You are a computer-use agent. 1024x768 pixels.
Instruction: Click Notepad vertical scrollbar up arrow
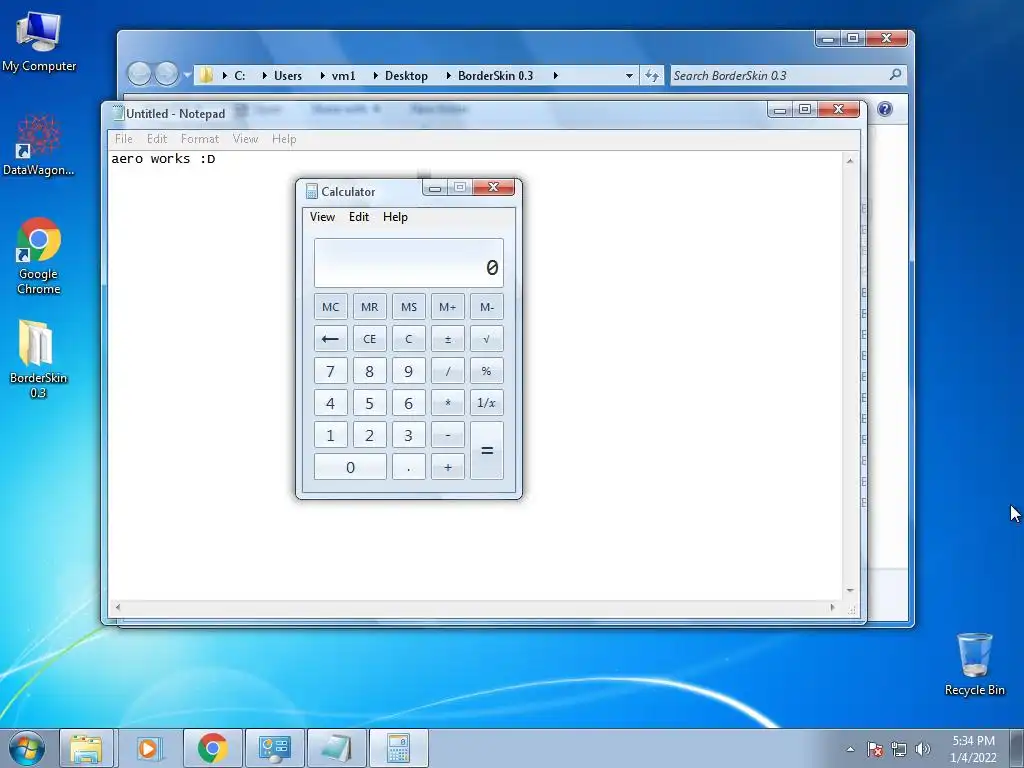[850, 161]
